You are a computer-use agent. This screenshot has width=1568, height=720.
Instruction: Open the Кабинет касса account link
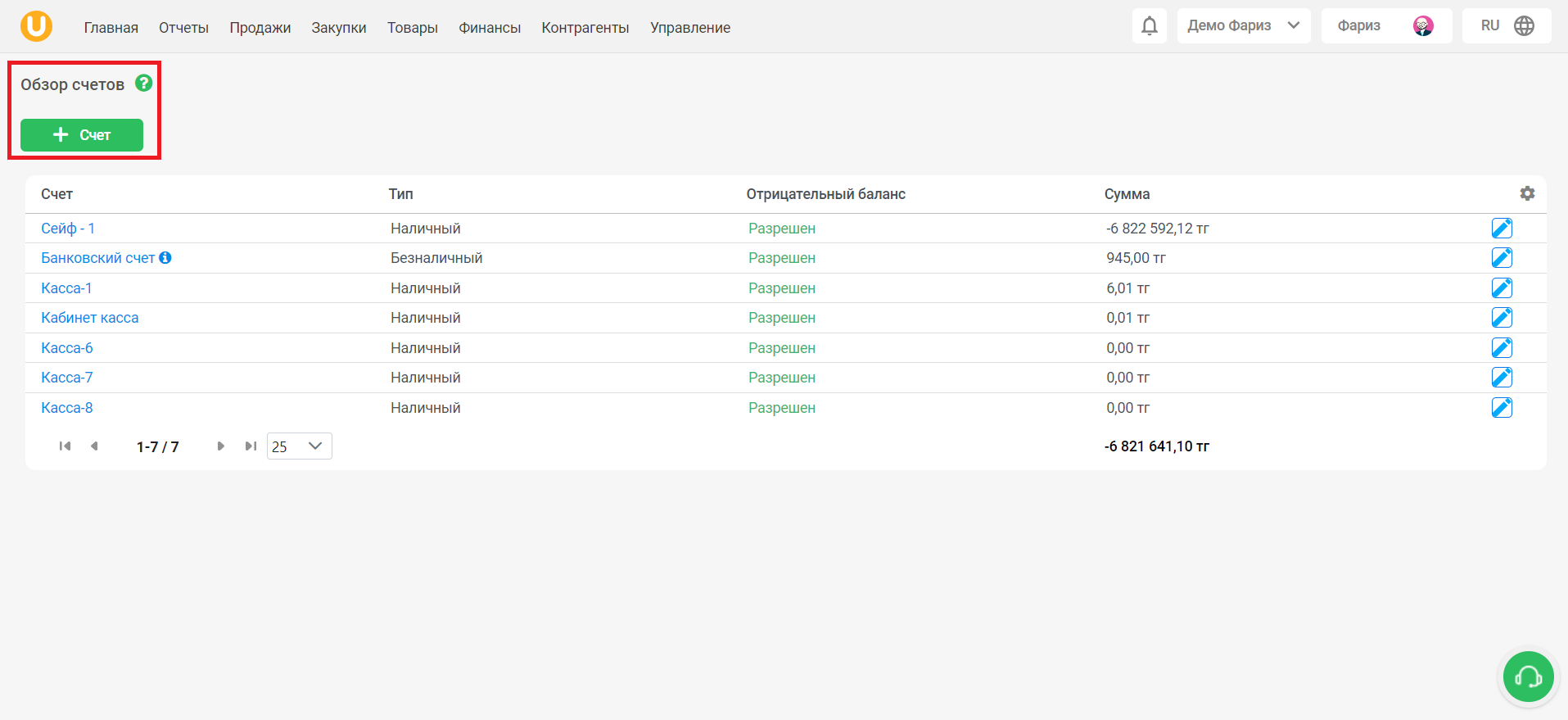[x=90, y=318]
